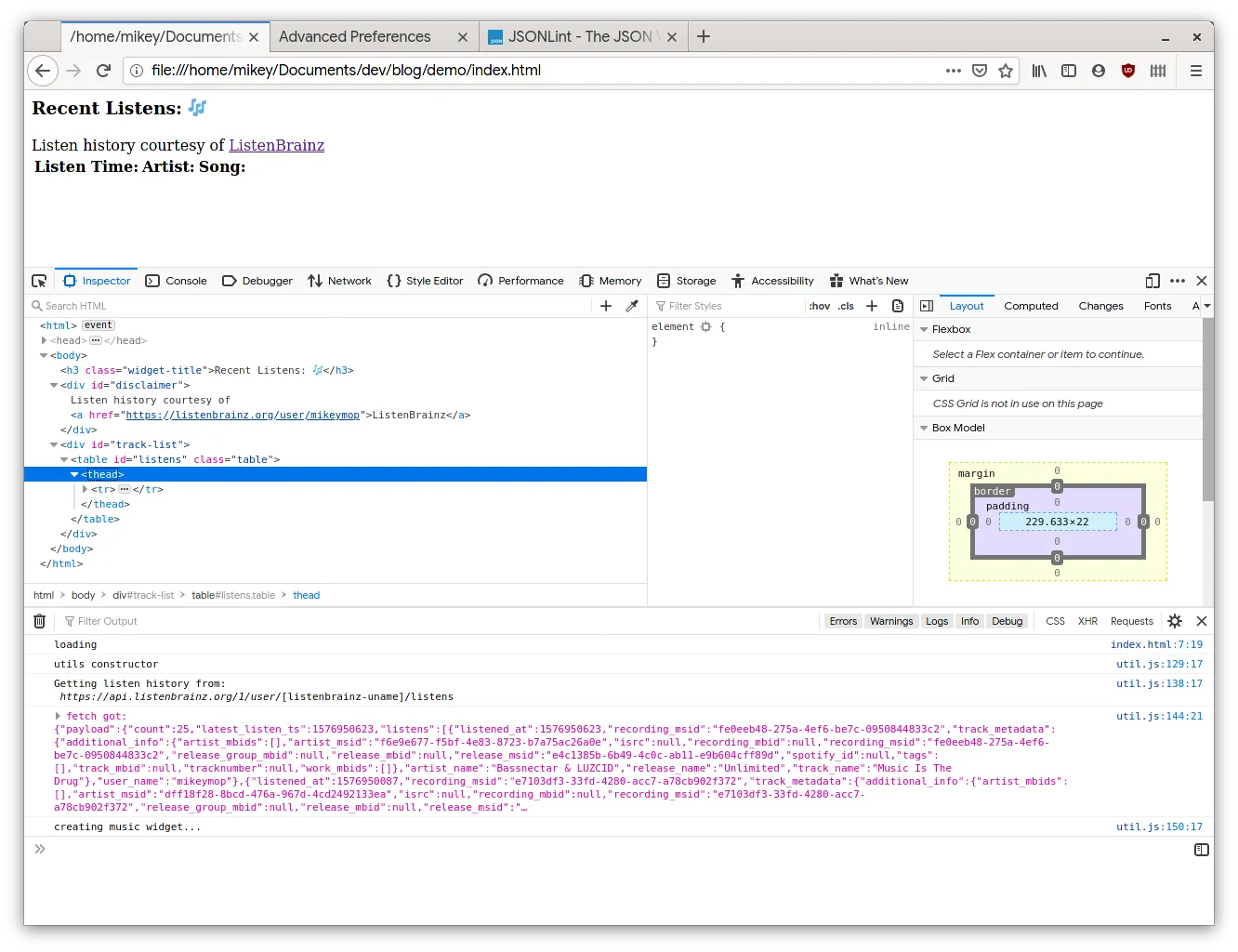Screen dimensions: 1238x952
Task: Toggle the Warnings console filter
Action: 891,621
